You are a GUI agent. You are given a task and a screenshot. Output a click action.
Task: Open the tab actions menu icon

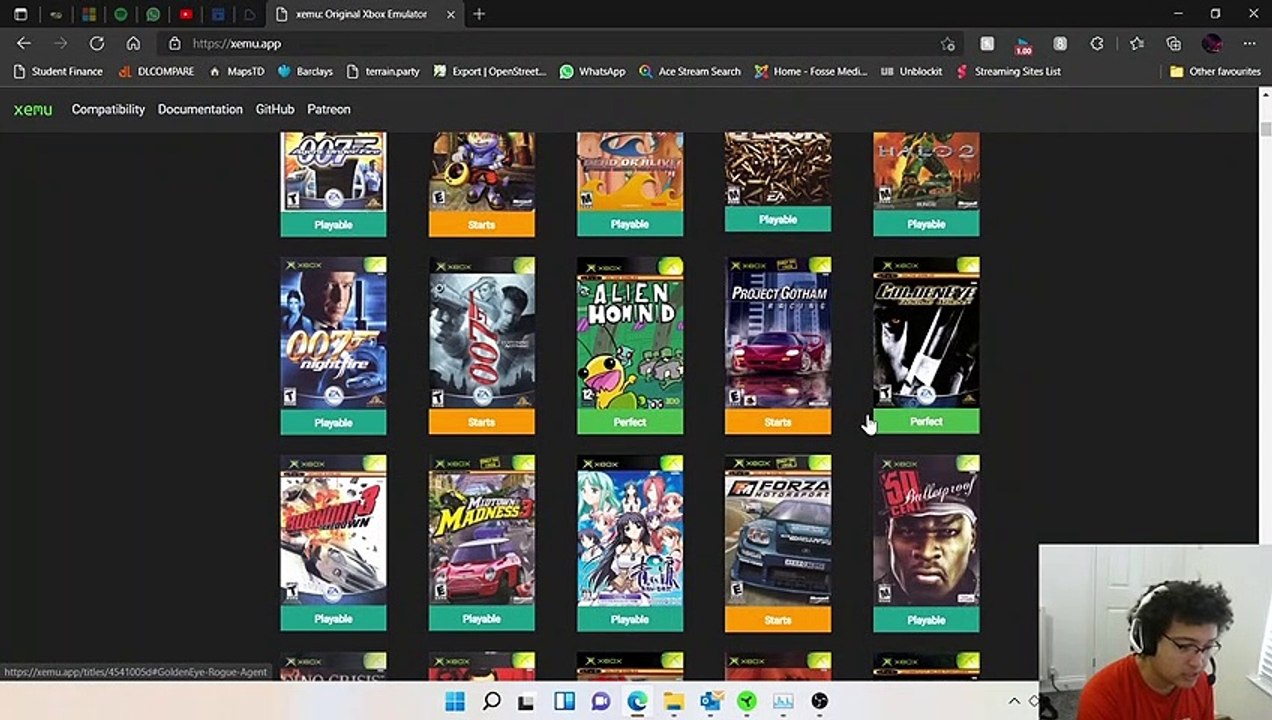tap(20, 15)
